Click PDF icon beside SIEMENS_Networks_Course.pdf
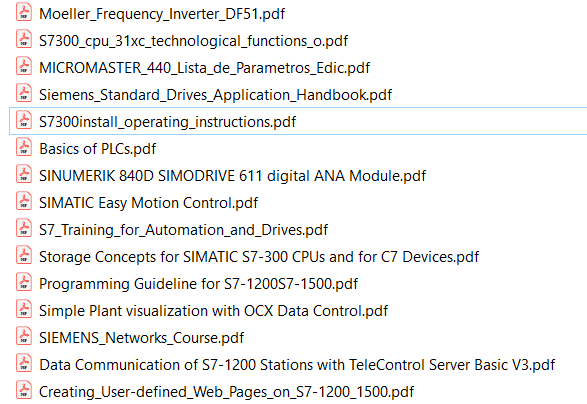Screen dimensions: 587x404 24,336
